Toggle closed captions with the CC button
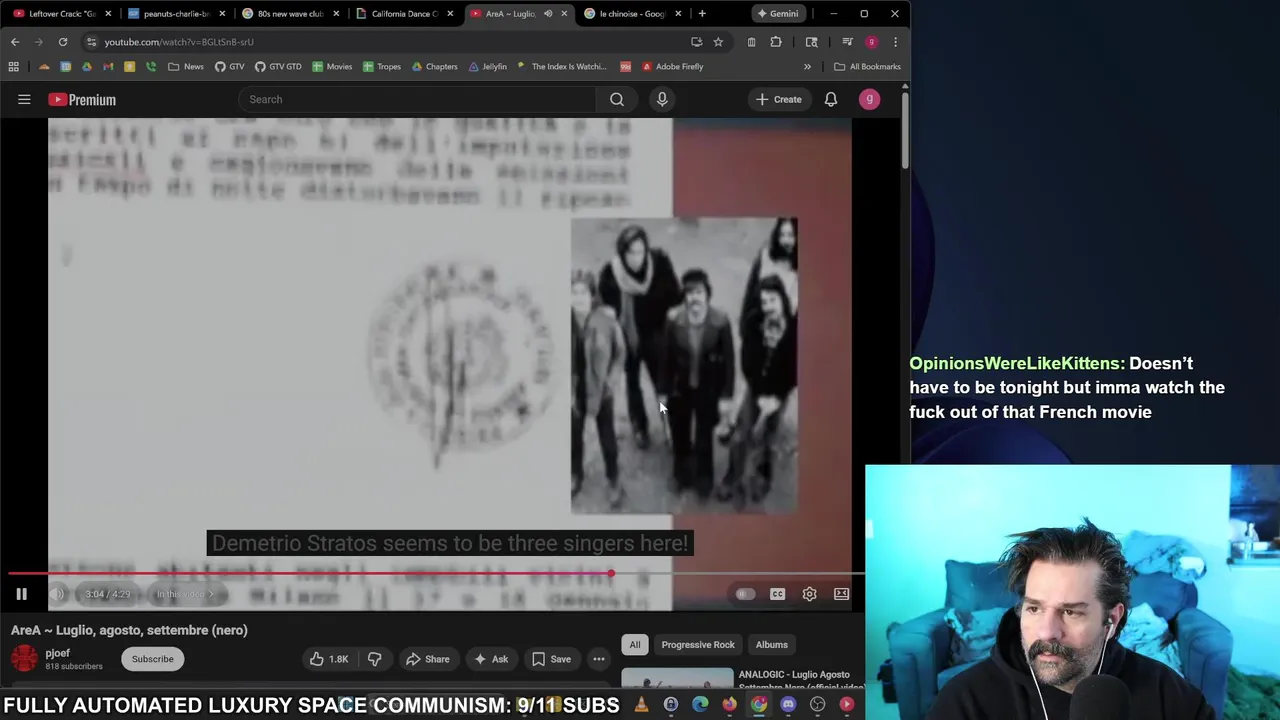 777,594
